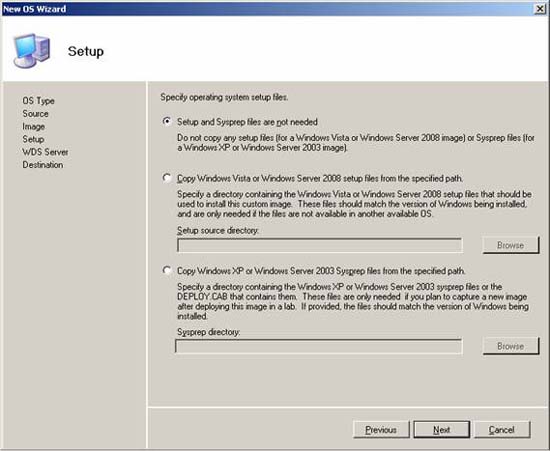Advance with the Next button
Screen dimensions: 550x451
pos(442,430)
